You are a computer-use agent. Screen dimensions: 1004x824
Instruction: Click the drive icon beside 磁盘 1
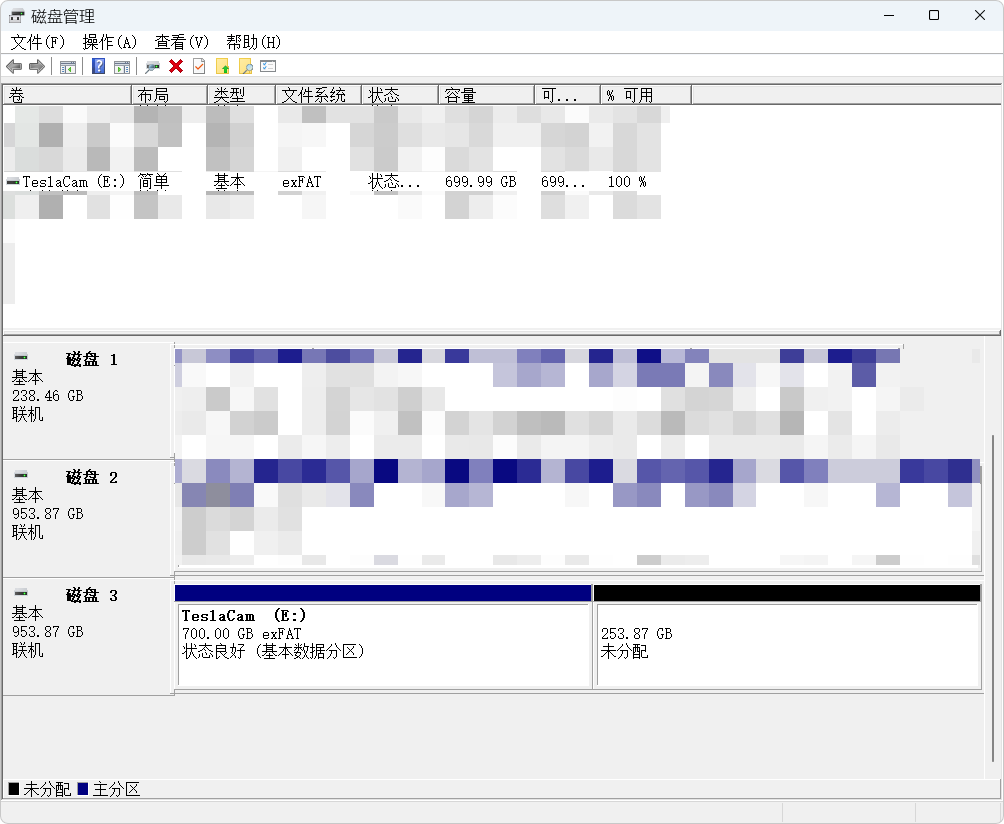coord(21,356)
